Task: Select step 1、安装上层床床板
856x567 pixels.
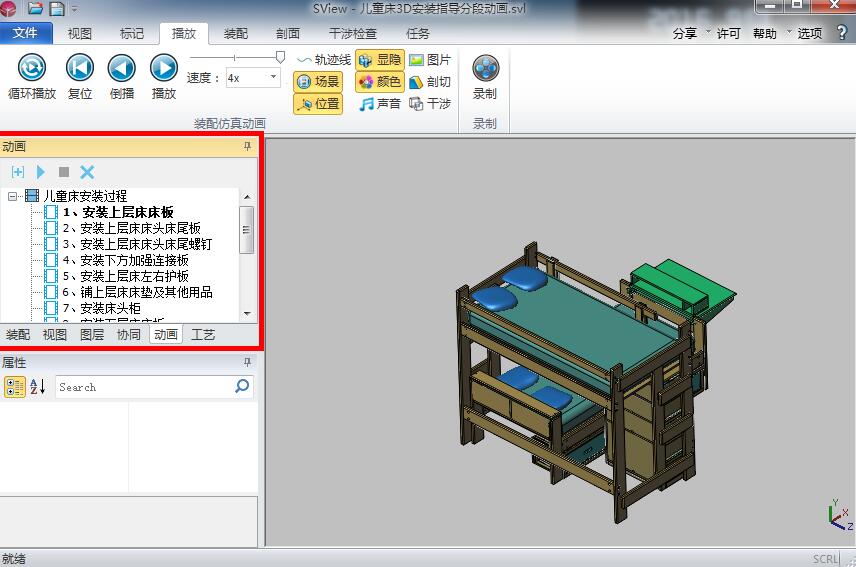Action: [x=118, y=212]
